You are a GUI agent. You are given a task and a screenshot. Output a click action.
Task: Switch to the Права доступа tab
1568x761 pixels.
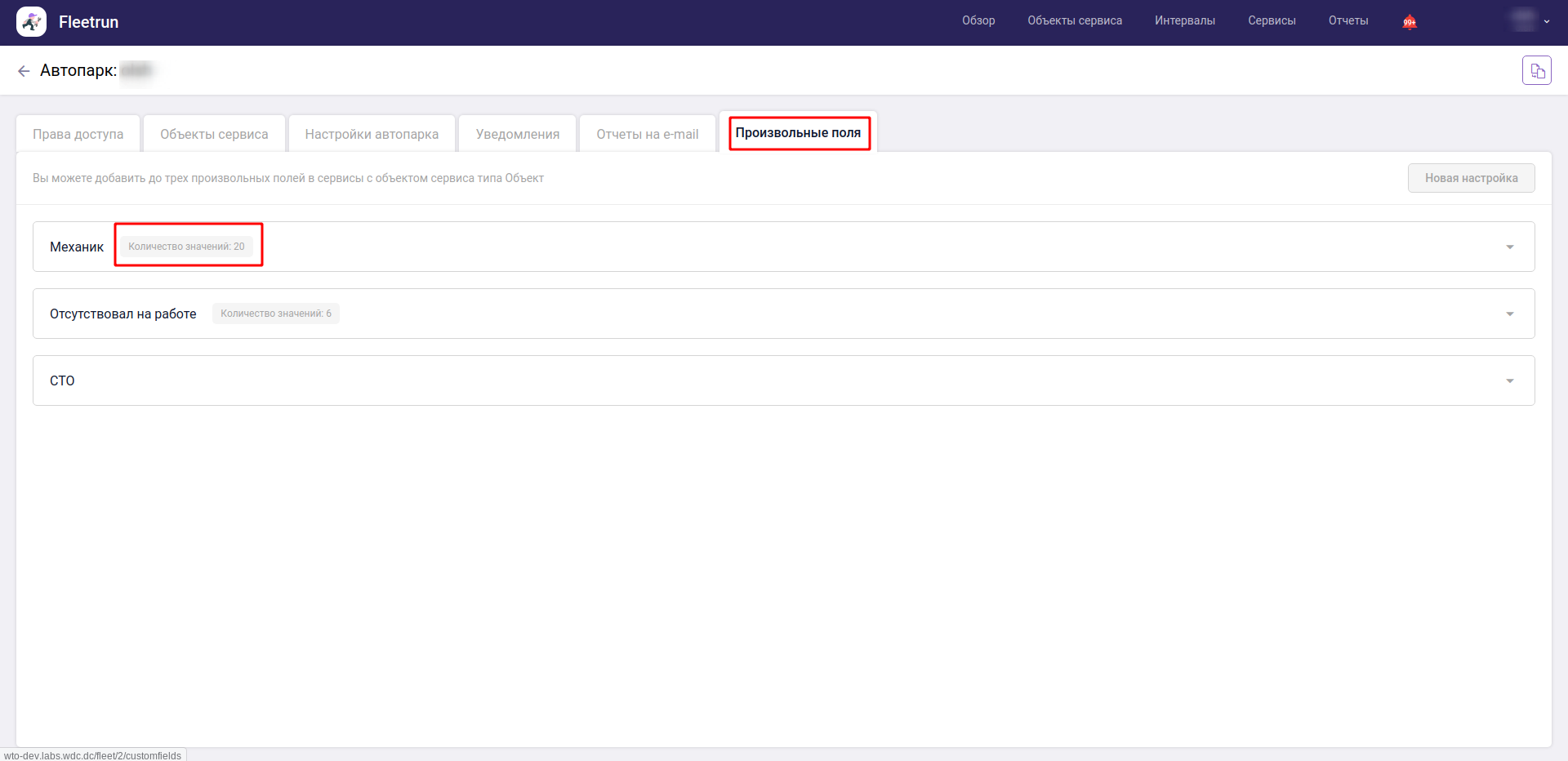click(x=78, y=134)
